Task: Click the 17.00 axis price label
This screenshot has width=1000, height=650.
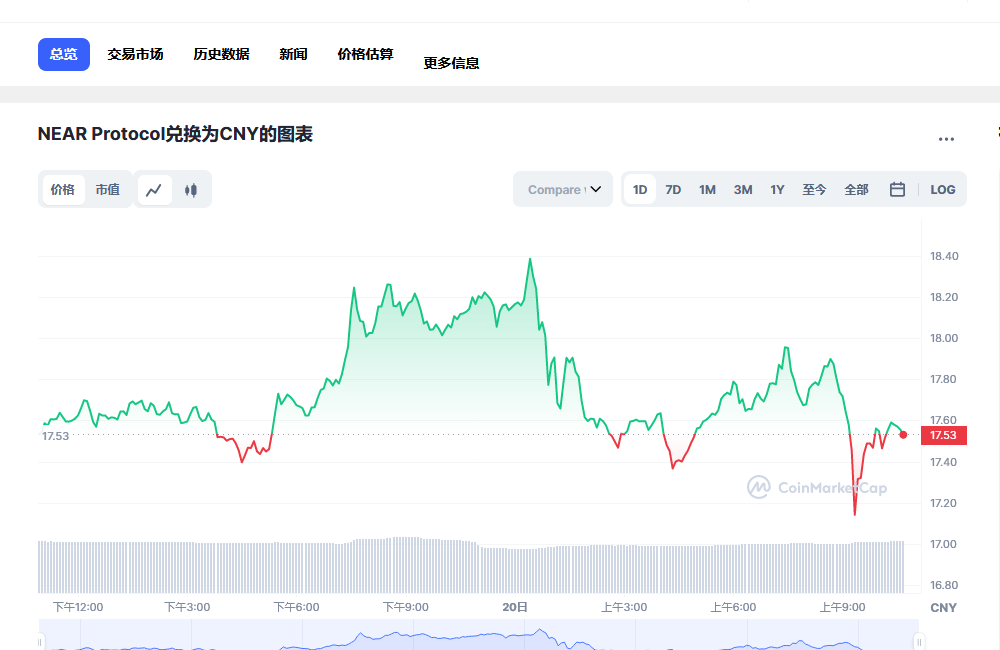Action: tap(943, 544)
